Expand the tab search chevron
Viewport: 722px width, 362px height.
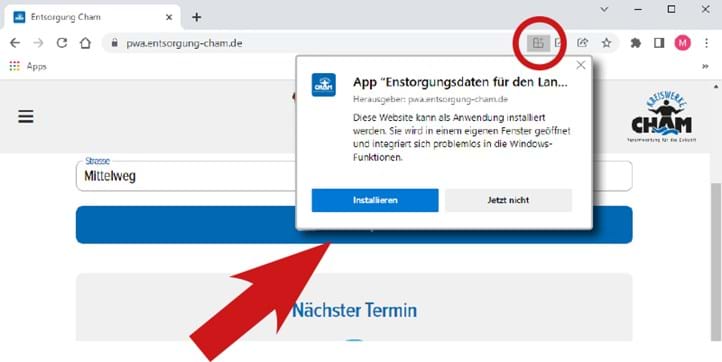pyautogui.click(x=605, y=9)
